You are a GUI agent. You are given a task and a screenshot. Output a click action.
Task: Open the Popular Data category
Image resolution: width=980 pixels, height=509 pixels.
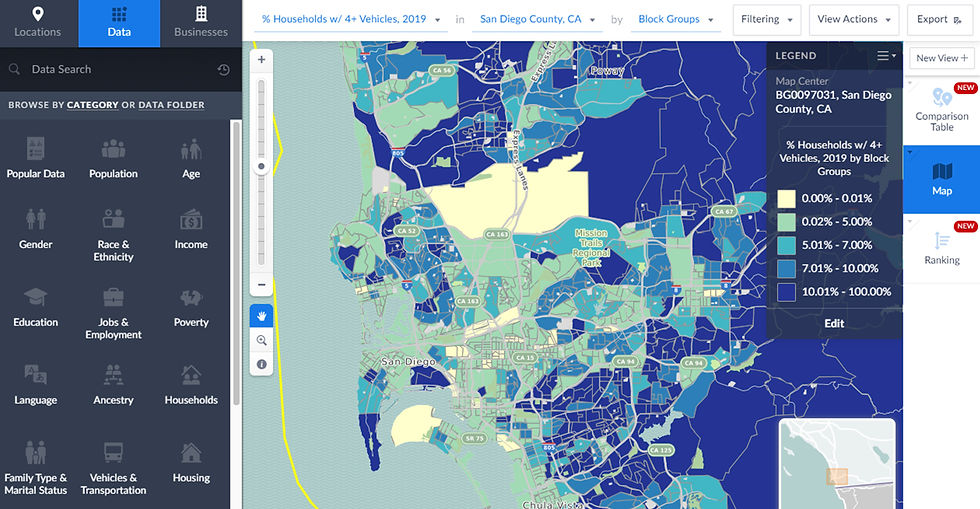click(x=36, y=158)
